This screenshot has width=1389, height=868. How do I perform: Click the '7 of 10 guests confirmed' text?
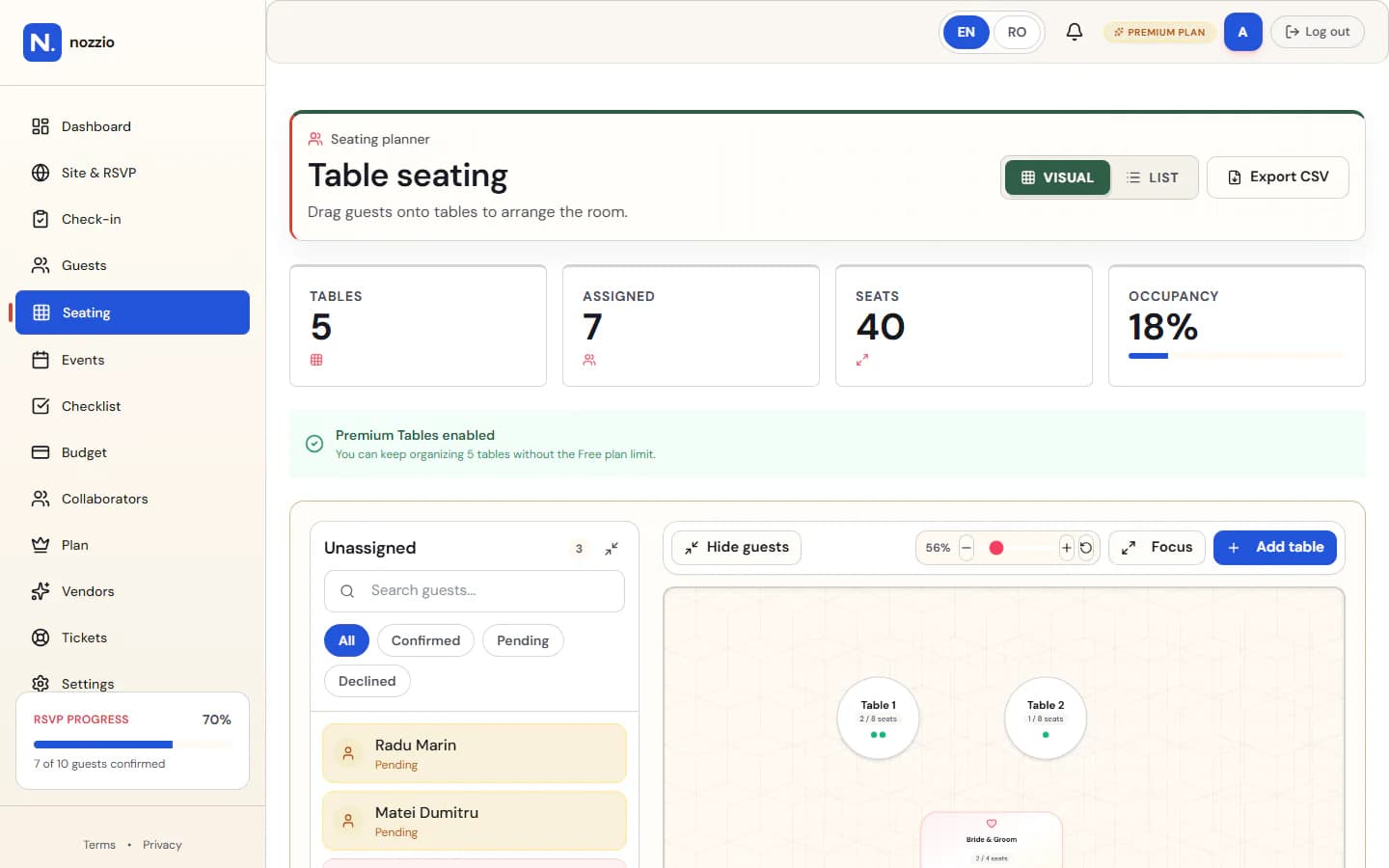coord(99,764)
